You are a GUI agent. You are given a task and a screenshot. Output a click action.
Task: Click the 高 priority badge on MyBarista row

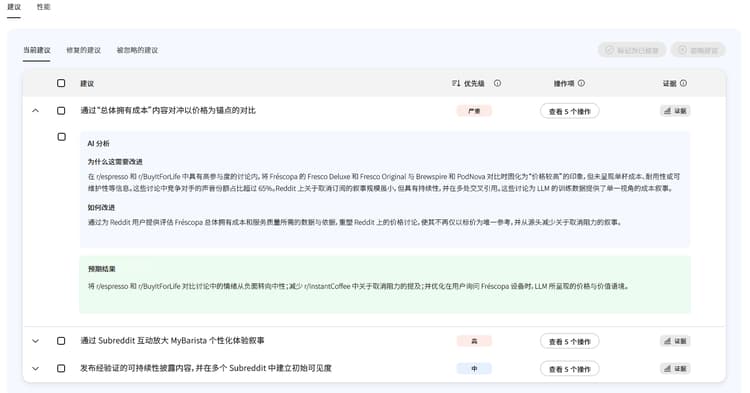click(474, 341)
